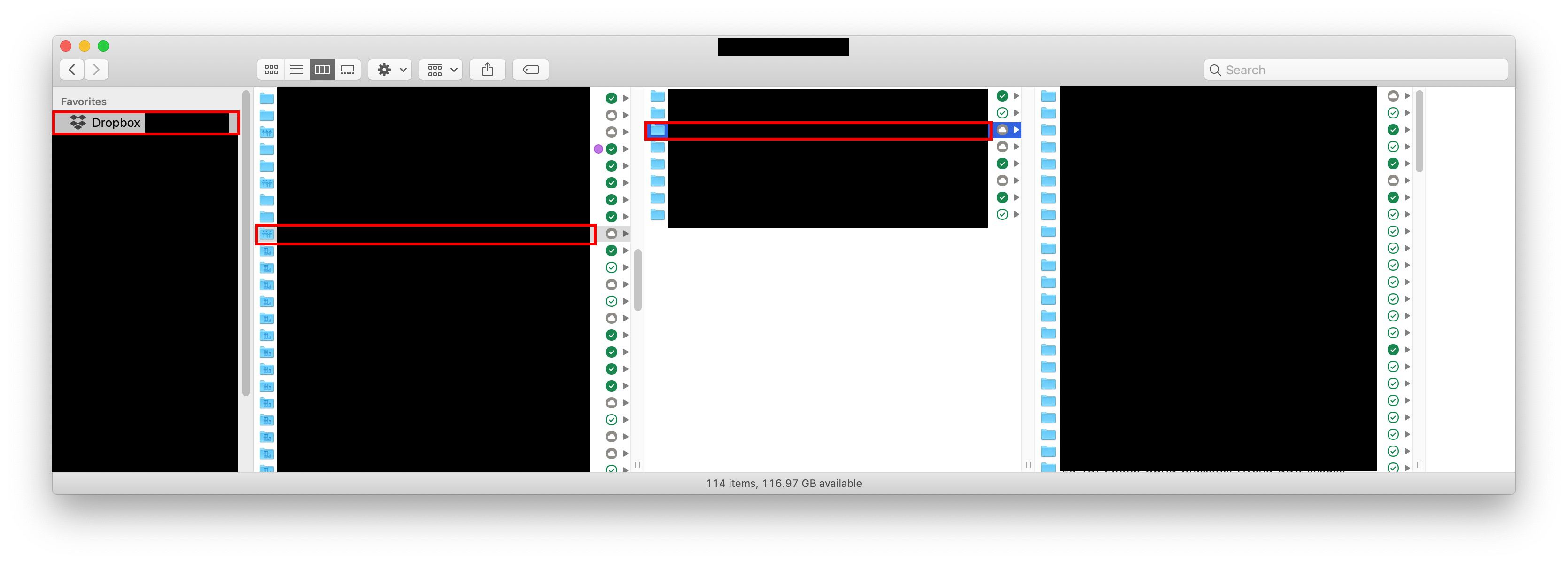Click the back navigation button
Viewport: 1568px width, 564px height.
[x=71, y=69]
